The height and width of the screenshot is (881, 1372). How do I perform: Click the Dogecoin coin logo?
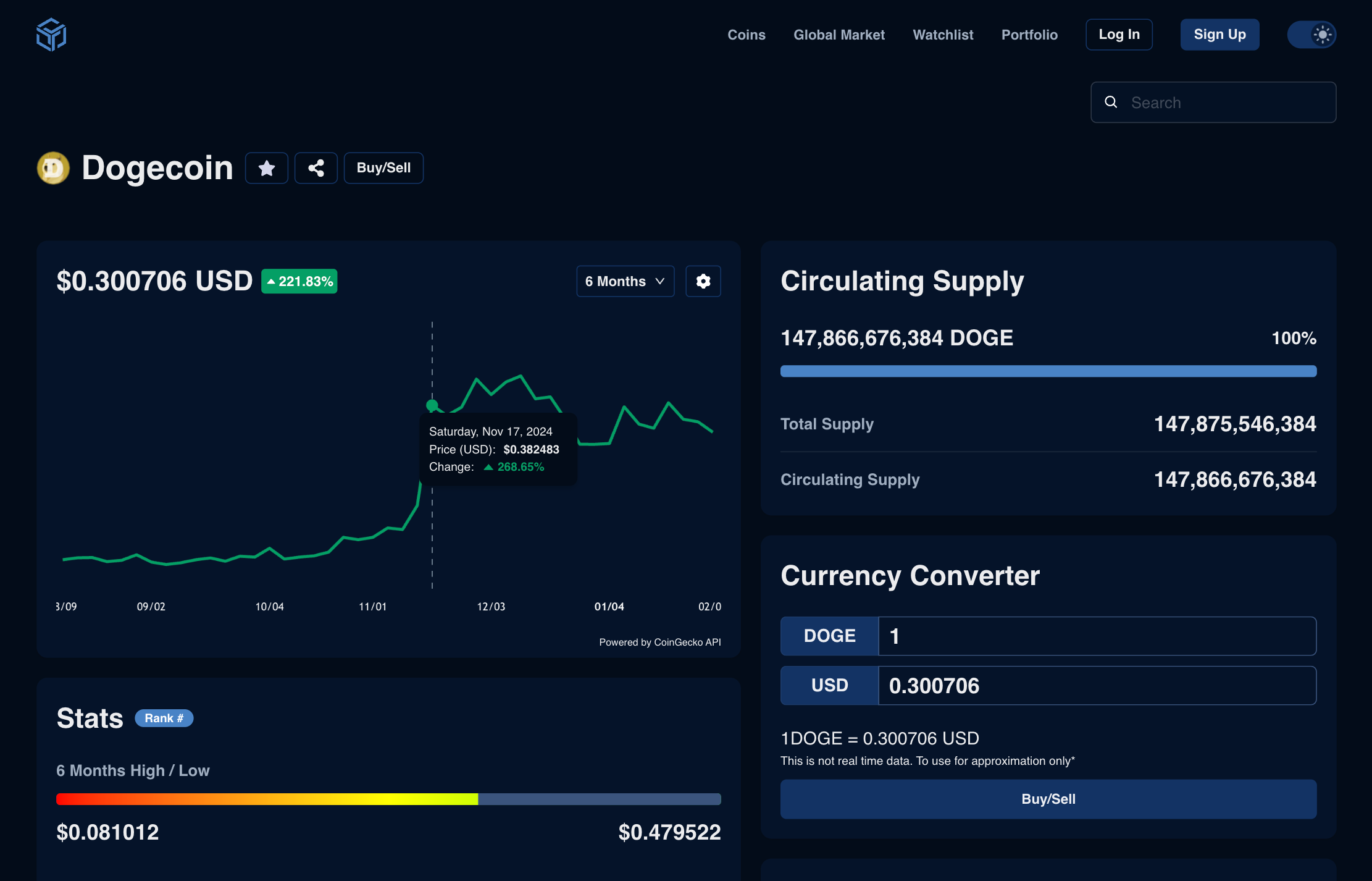click(54, 168)
